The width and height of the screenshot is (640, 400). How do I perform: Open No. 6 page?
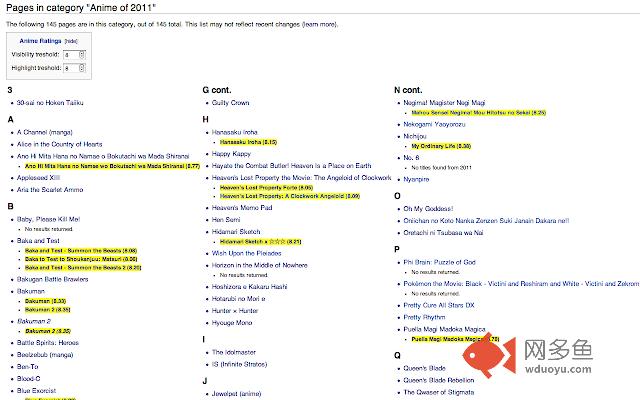click(x=411, y=158)
